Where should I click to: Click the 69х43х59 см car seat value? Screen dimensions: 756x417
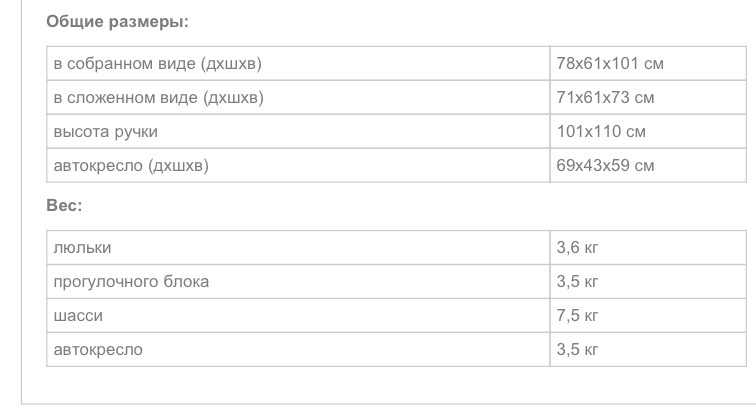[x=605, y=166]
